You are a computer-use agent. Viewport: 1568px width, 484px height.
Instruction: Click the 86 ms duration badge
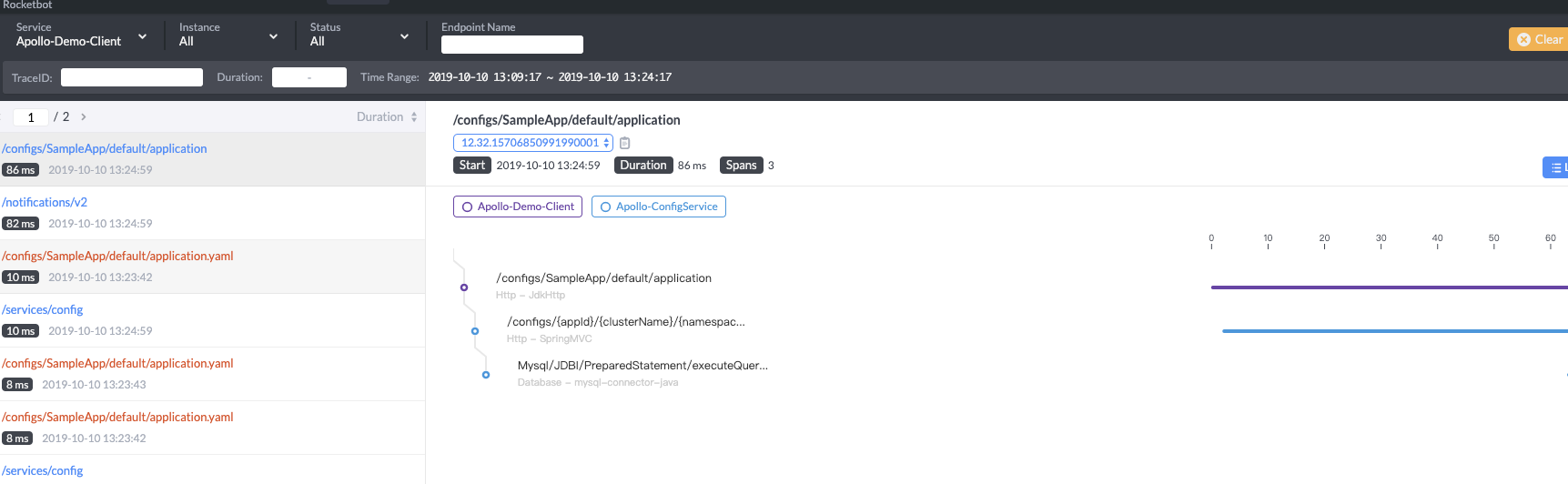pos(20,170)
